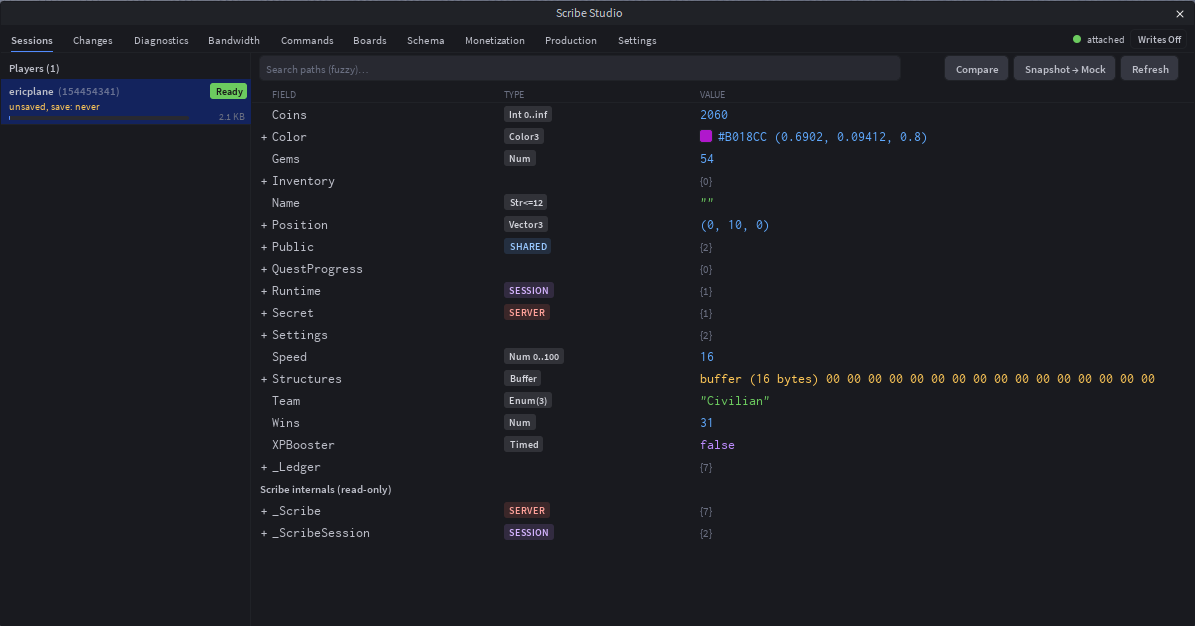Switch to the Monetization tab
Screen dimensions: 1195x626
(x=495, y=40)
